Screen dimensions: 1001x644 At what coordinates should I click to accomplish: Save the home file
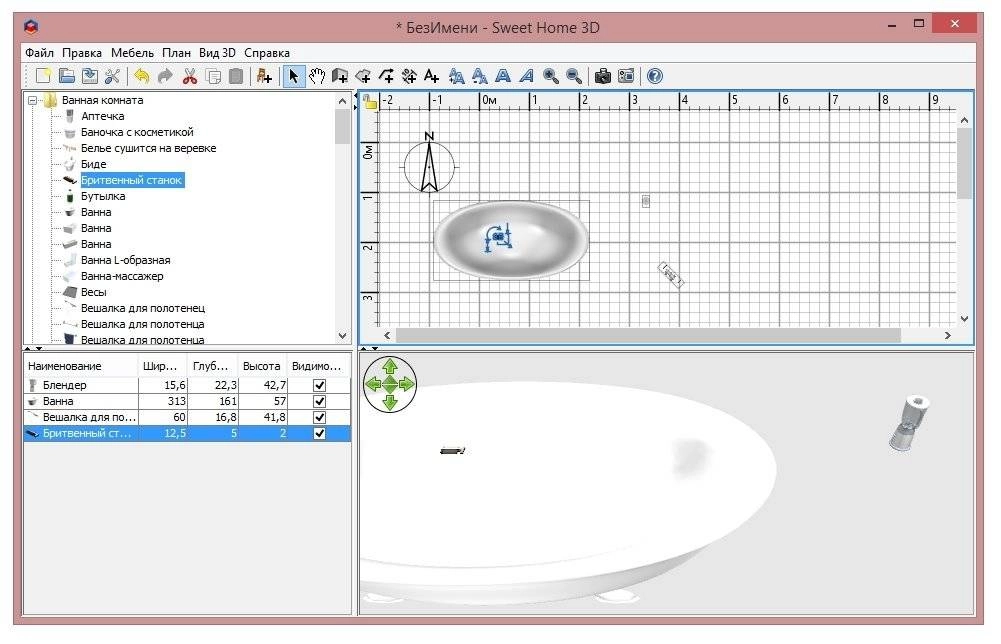coord(89,76)
